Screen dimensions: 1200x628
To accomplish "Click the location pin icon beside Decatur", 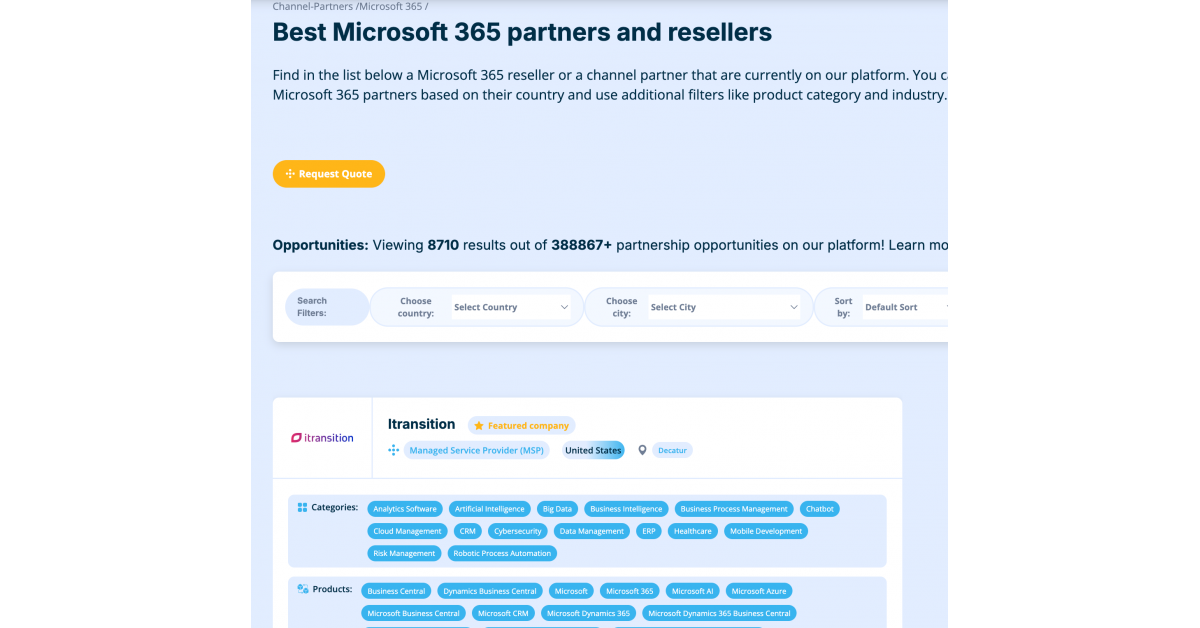I will pos(643,450).
